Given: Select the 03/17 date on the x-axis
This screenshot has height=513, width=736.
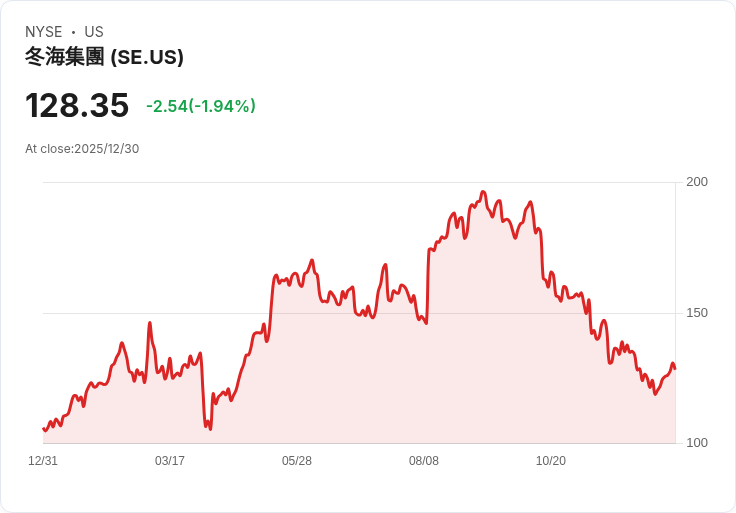Looking at the screenshot, I should tap(170, 461).
